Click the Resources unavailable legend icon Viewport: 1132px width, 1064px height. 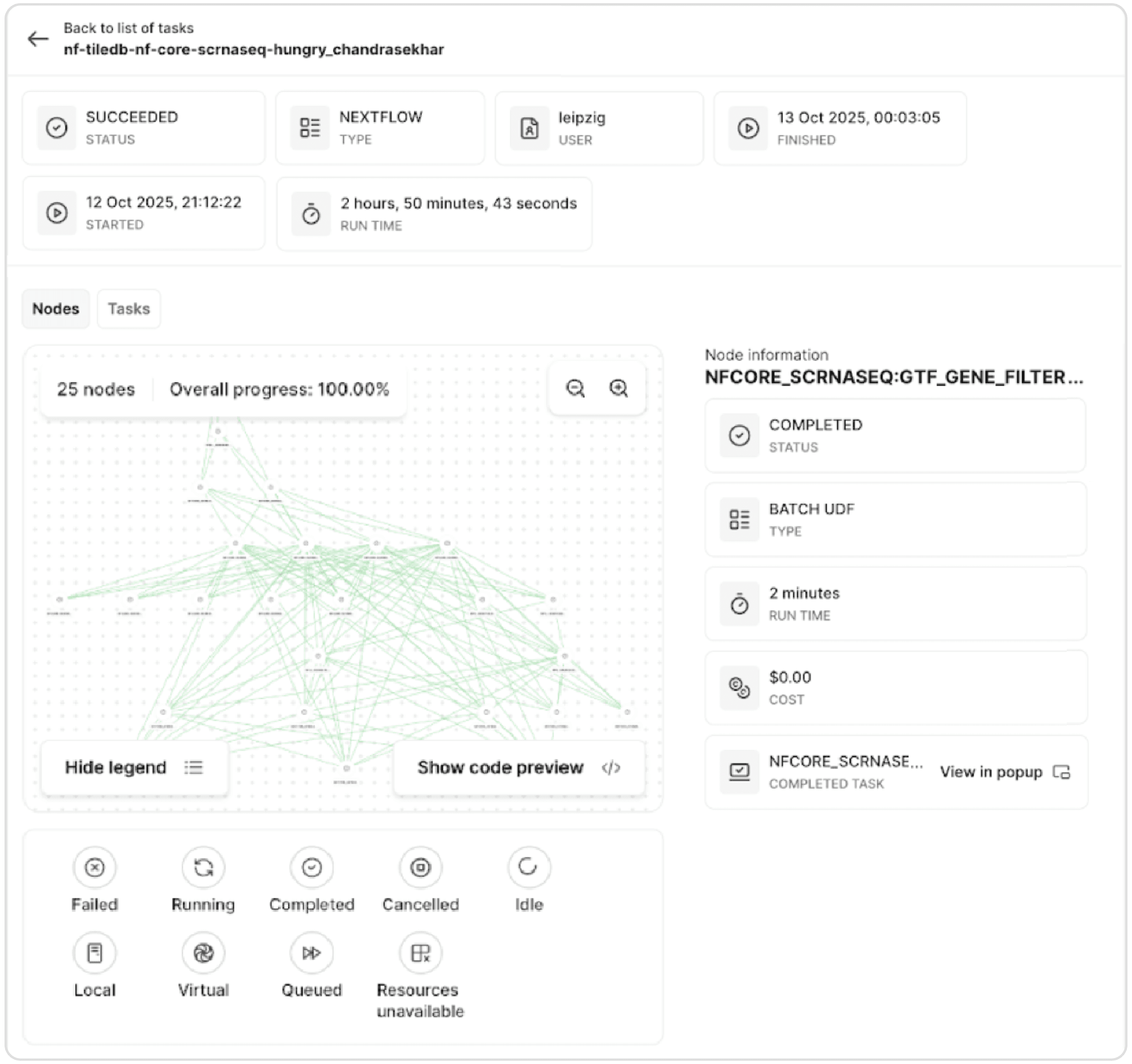pyautogui.click(x=420, y=953)
